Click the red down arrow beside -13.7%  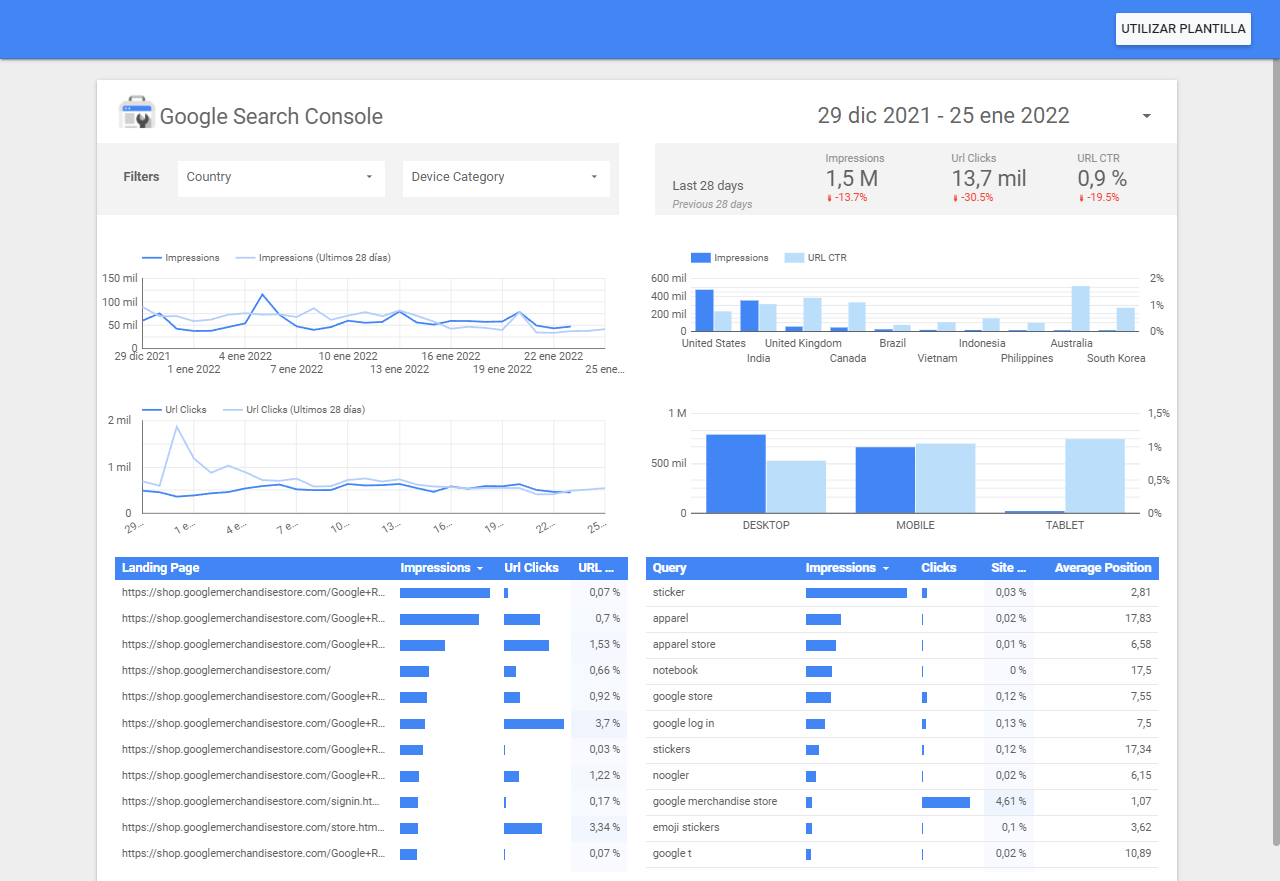pyautogui.click(x=829, y=198)
